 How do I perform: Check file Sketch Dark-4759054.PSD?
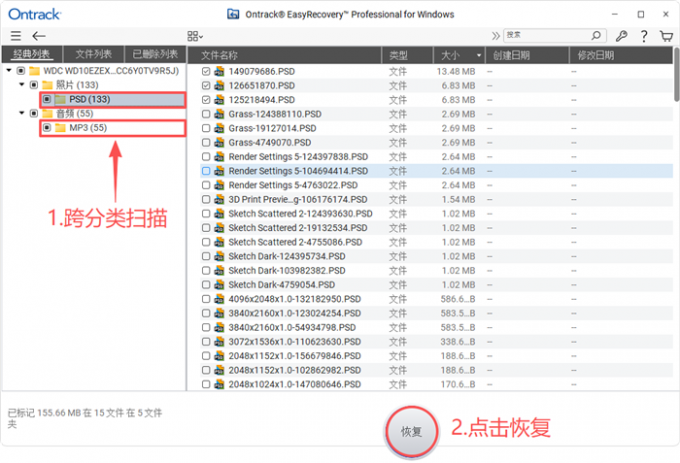click(206, 285)
